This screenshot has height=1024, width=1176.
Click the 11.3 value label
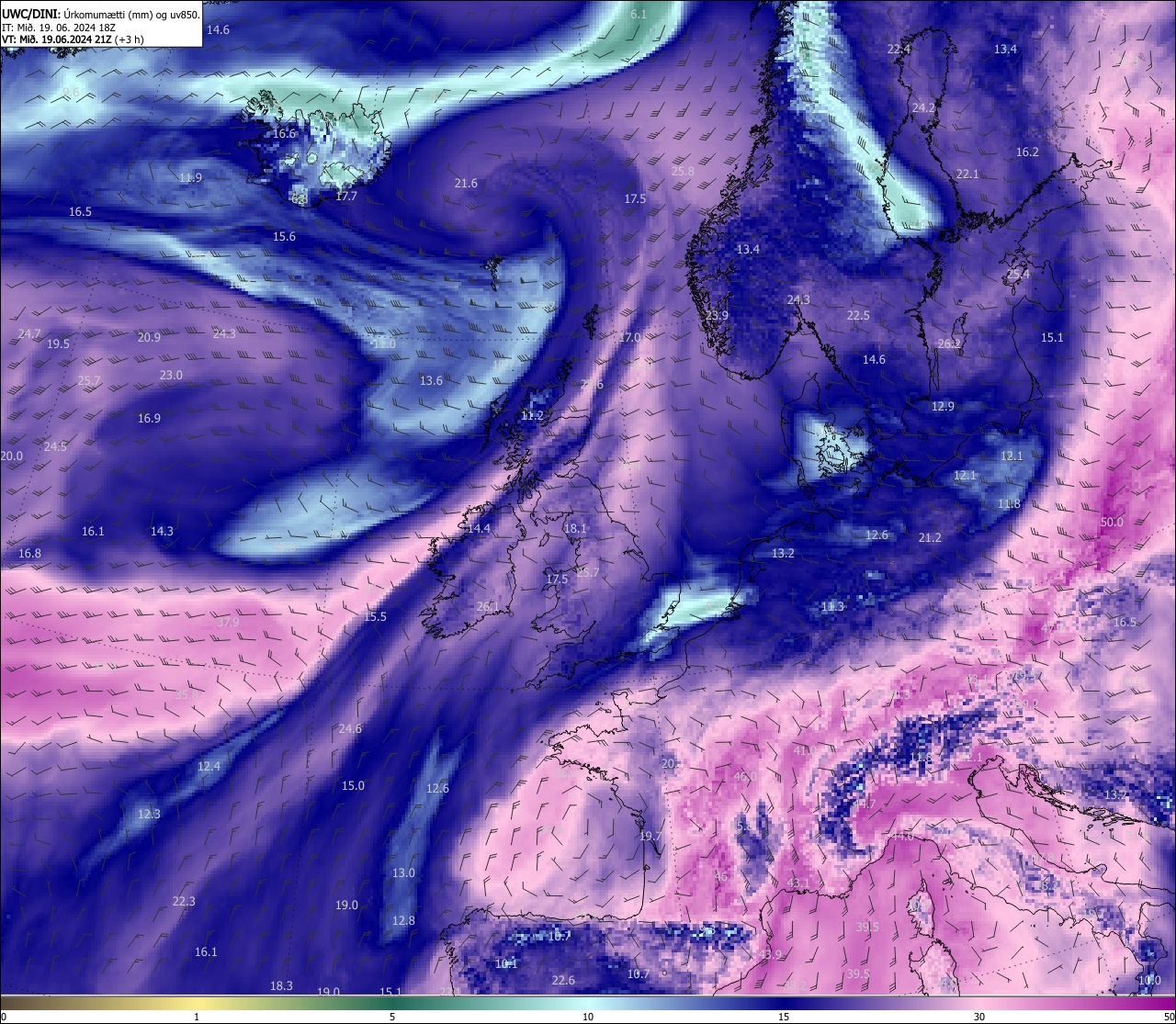(832, 607)
